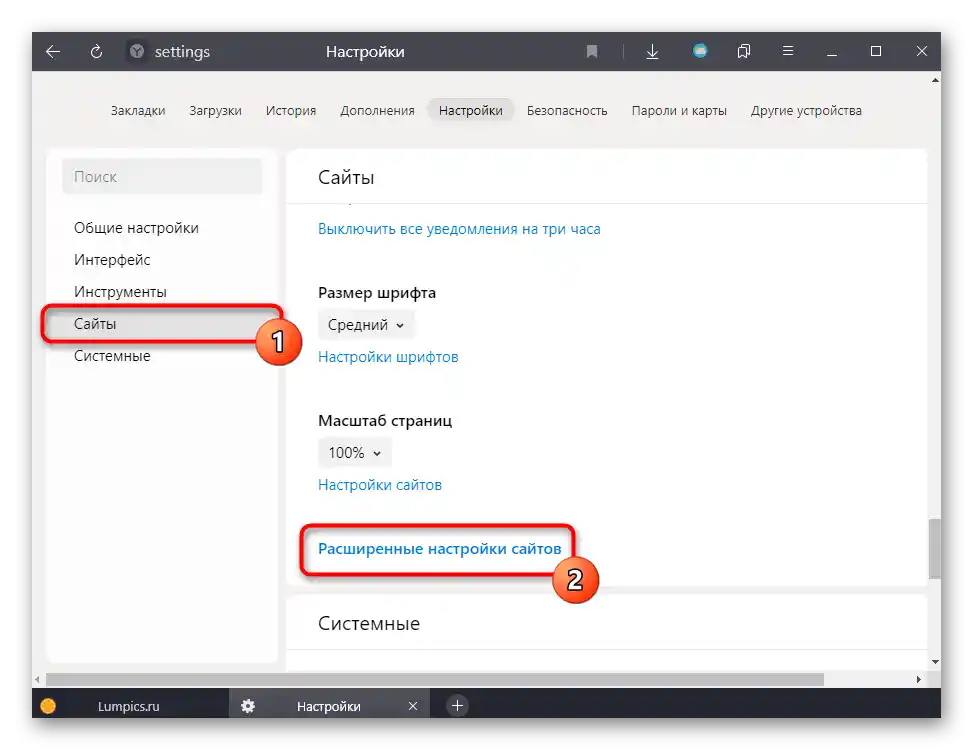Open the Безопасность tab
The width and height of the screenshot is (973, 750).
point(567,110)
